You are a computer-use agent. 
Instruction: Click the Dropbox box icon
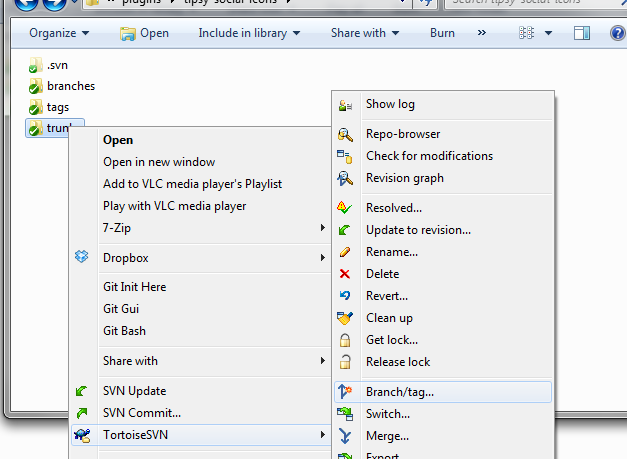[x=82, y=256]
